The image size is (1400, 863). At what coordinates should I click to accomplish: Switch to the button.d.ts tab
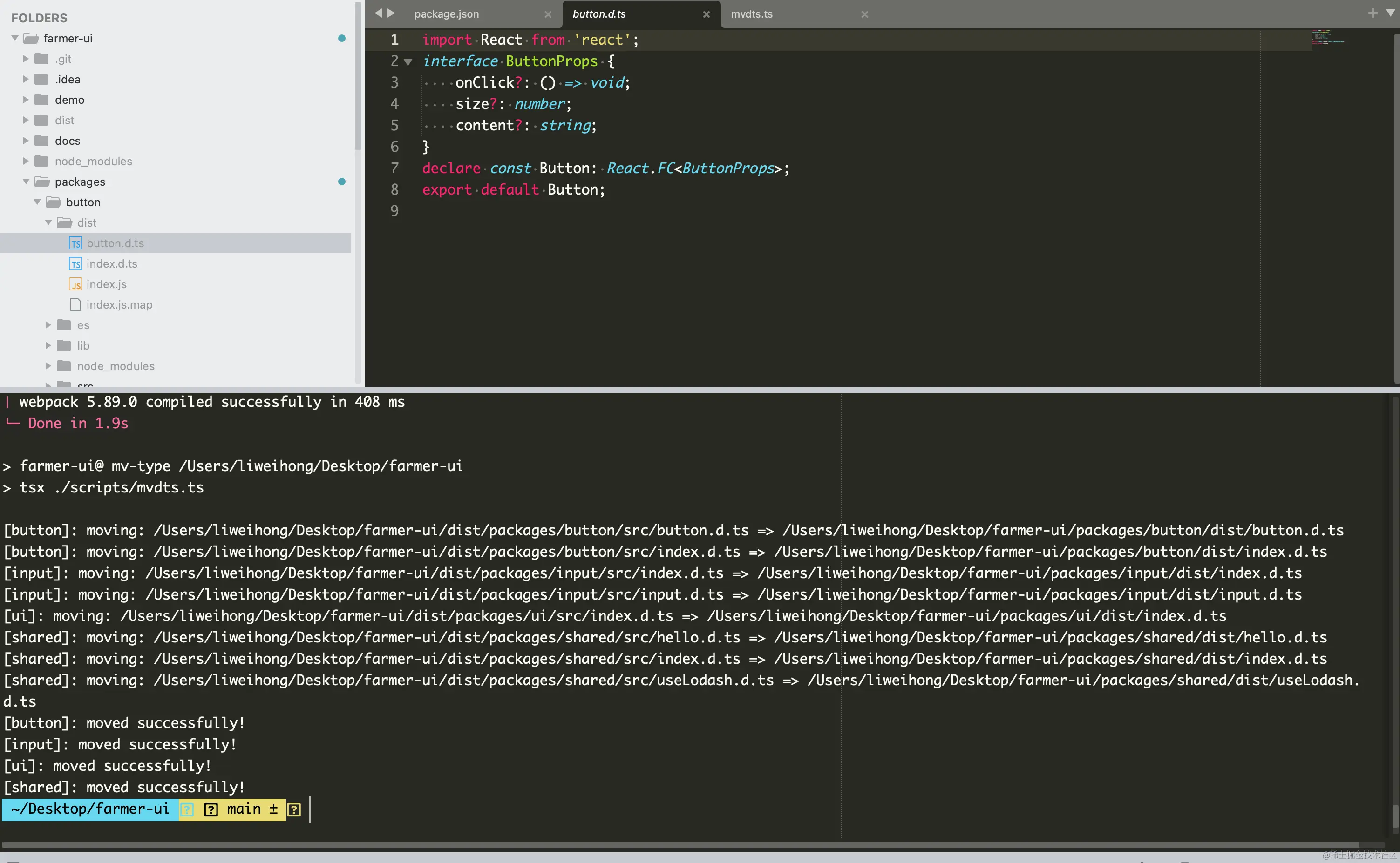[599, 14]
